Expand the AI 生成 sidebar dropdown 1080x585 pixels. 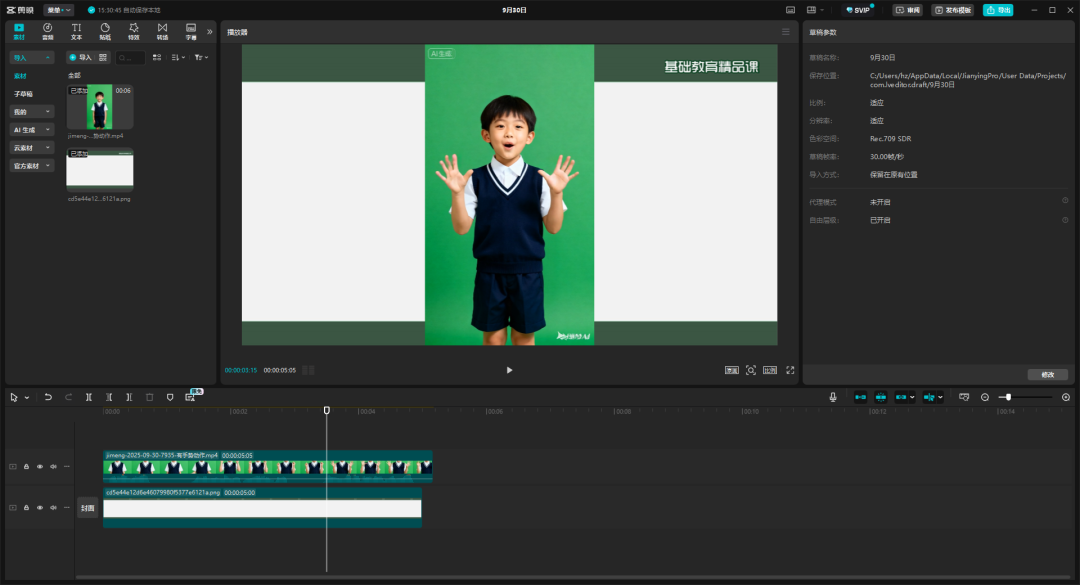tap(32, 130)
